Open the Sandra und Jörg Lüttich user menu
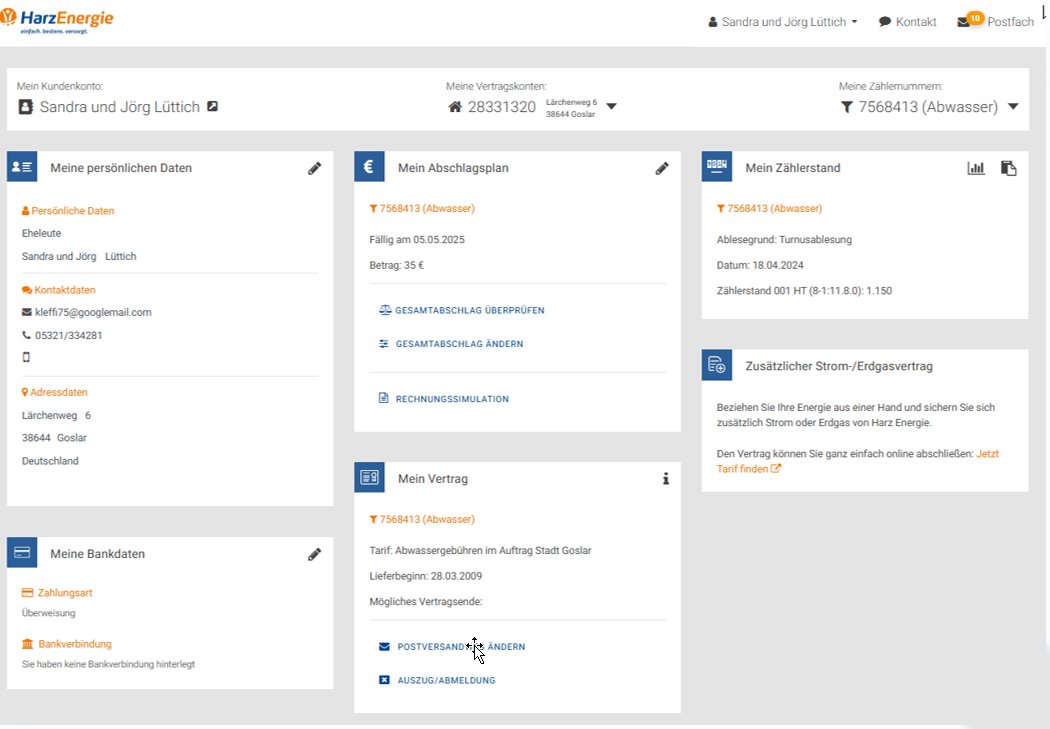Viewport: 1050px width, 729px height. pyautogui.click(x=783, y=22)
